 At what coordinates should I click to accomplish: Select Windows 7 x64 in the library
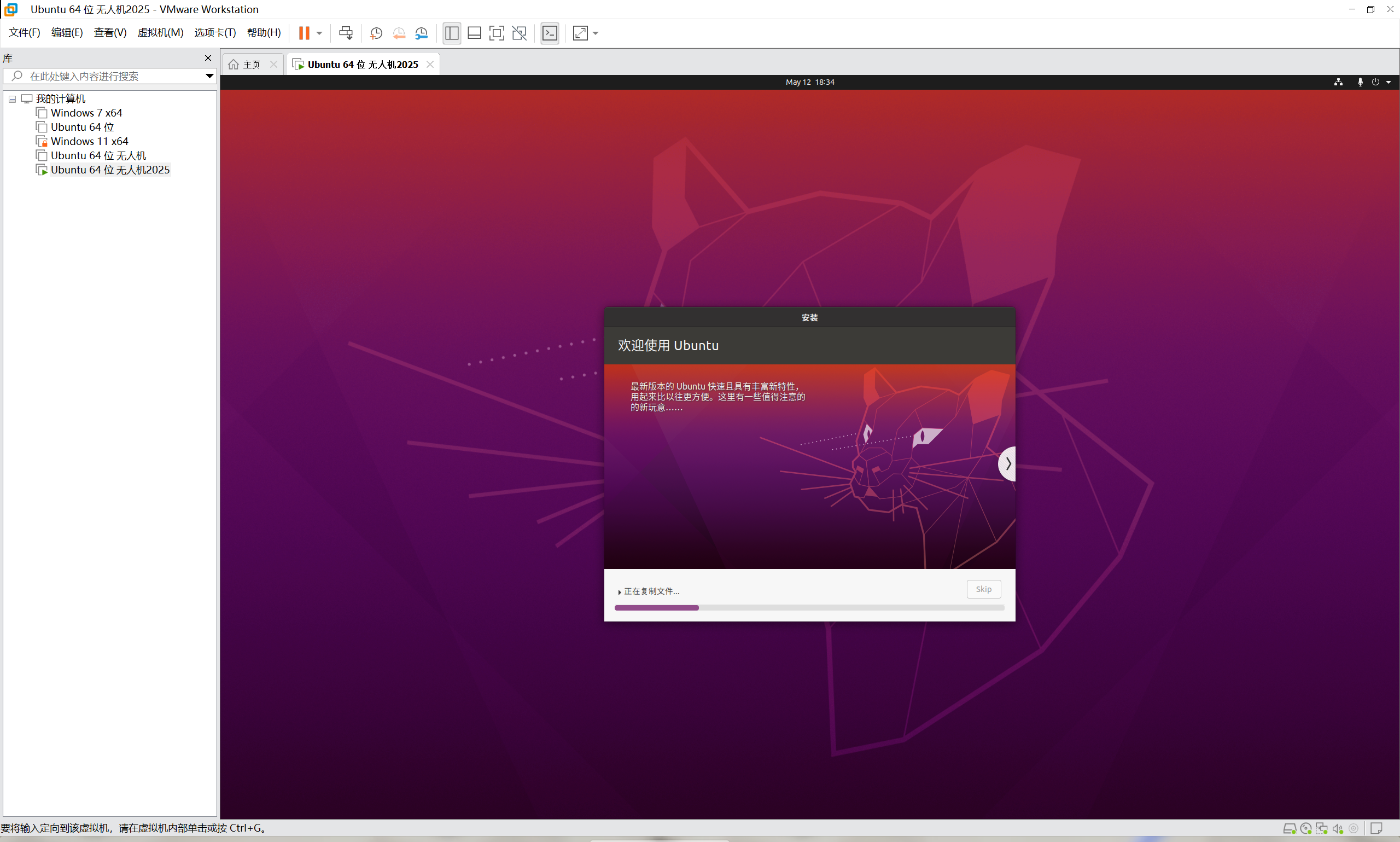coord(86,113)
